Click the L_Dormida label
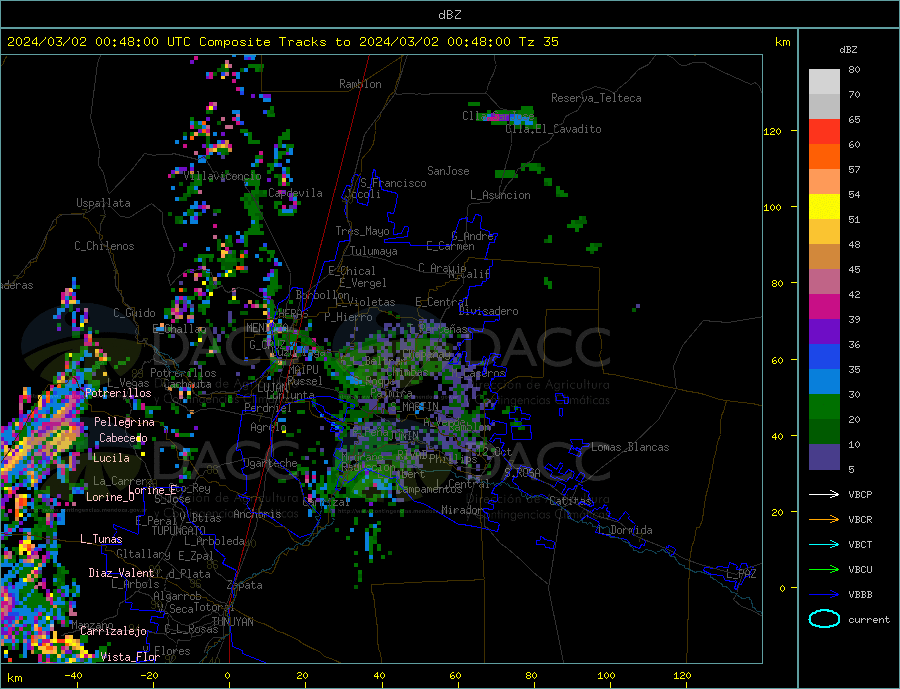Image resolution: width=900 pixels, height=689 pixels. [625, 530]
